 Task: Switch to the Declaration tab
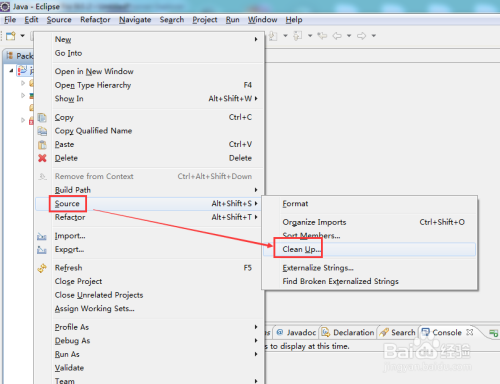click(x=348, y=332)
